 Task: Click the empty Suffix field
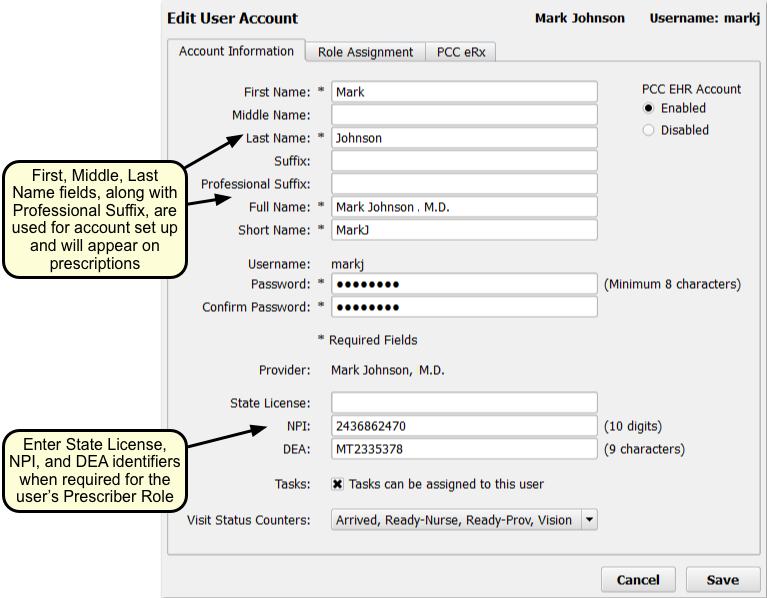point(464,161)
